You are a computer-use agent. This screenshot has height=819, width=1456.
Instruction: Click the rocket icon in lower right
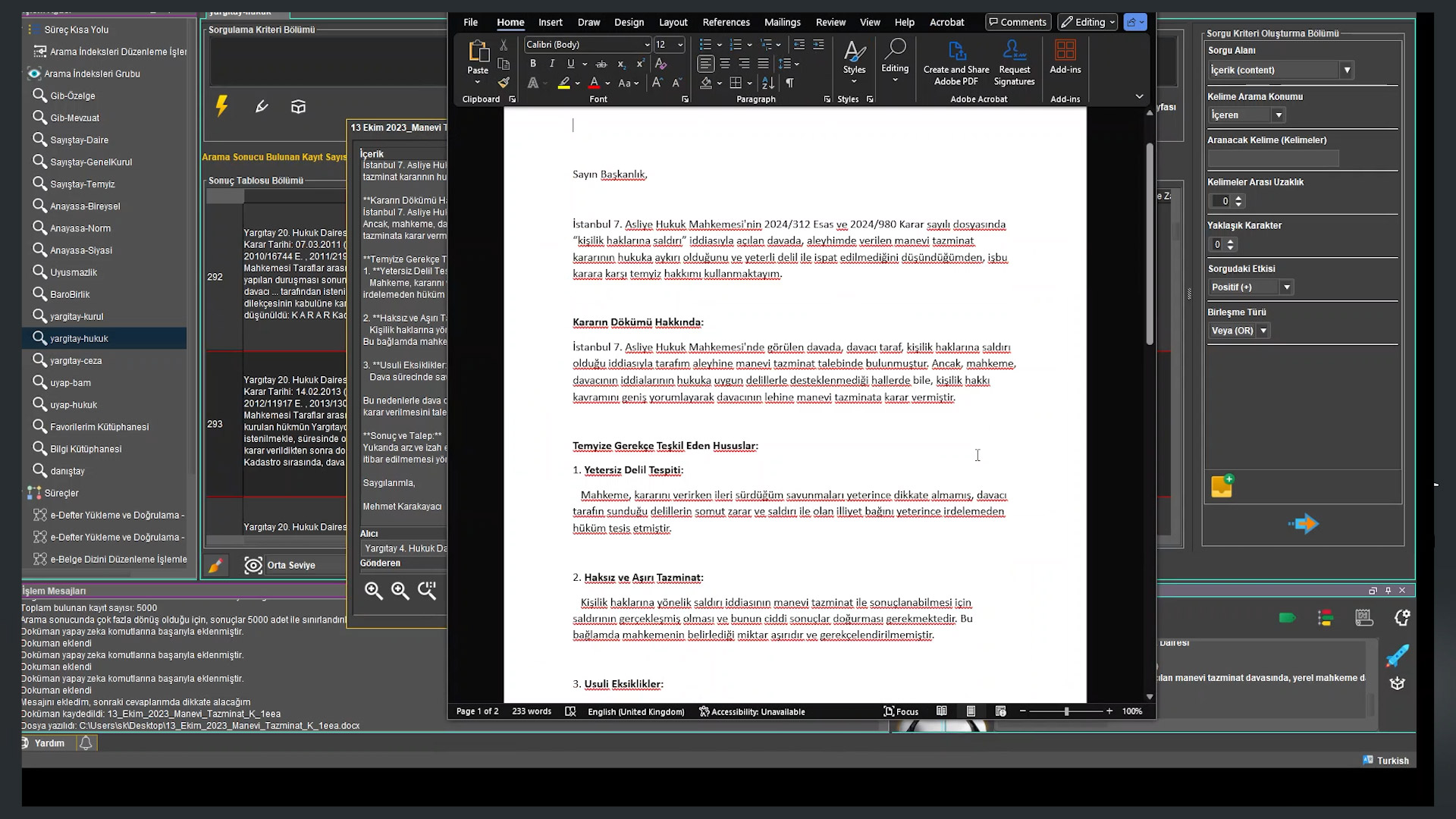pyautogui.click(x=1397, y=656)
